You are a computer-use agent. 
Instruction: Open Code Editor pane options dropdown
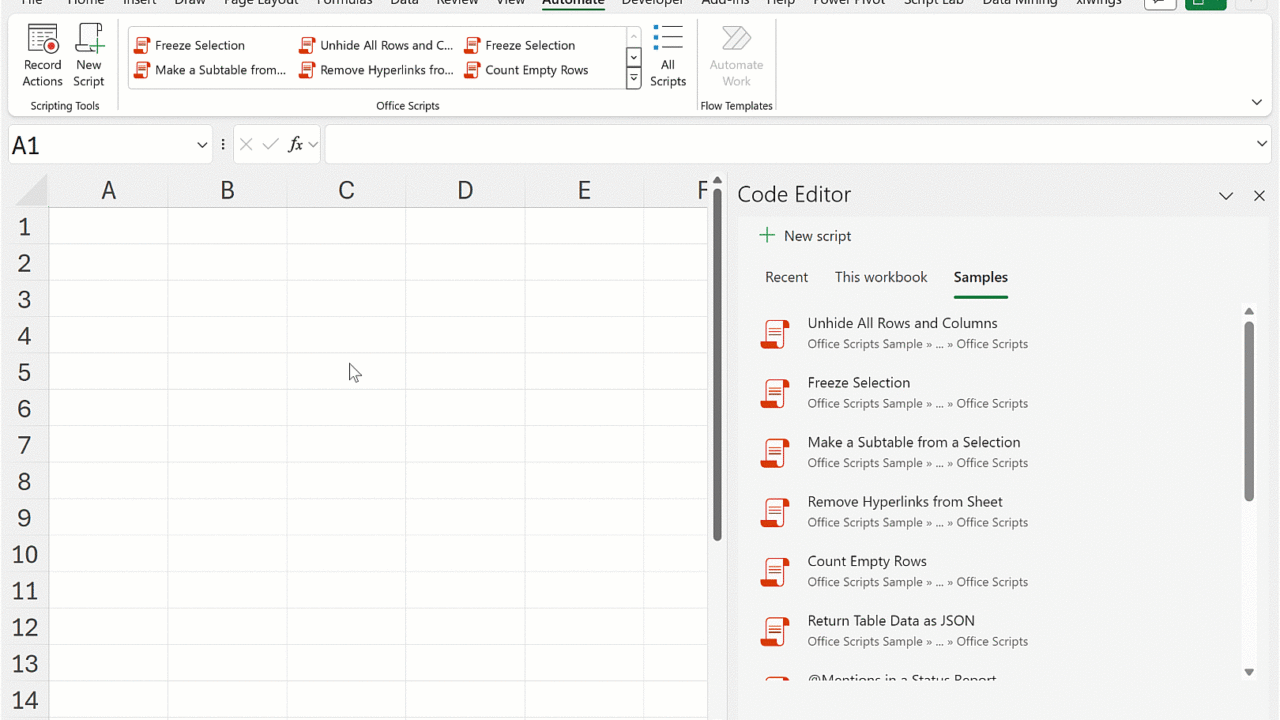click(x=1226, y=196)
